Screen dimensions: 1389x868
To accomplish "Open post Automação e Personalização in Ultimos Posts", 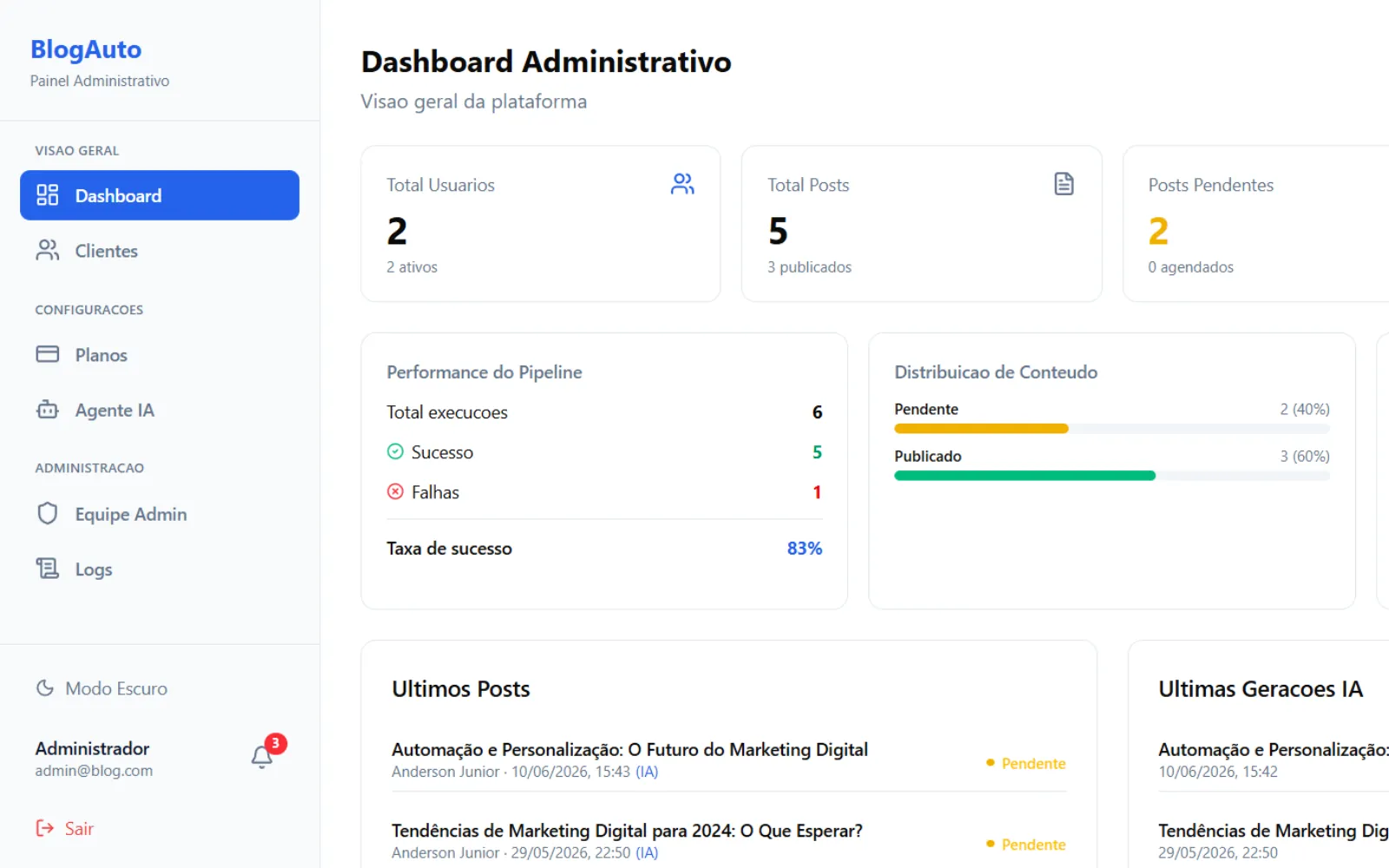I will pos(629,749).
